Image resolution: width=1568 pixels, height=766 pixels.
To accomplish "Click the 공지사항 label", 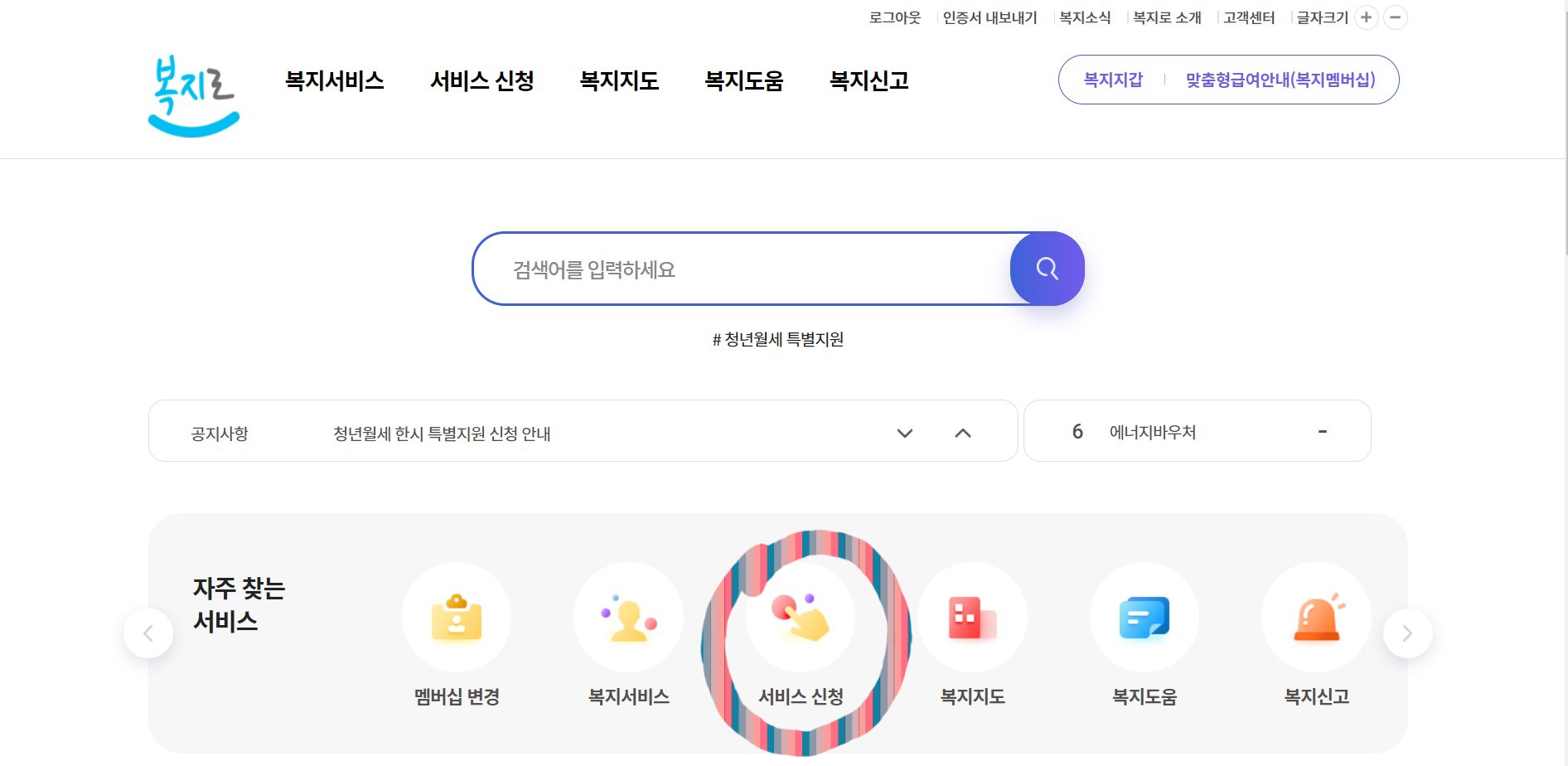I will pos(220,434).
